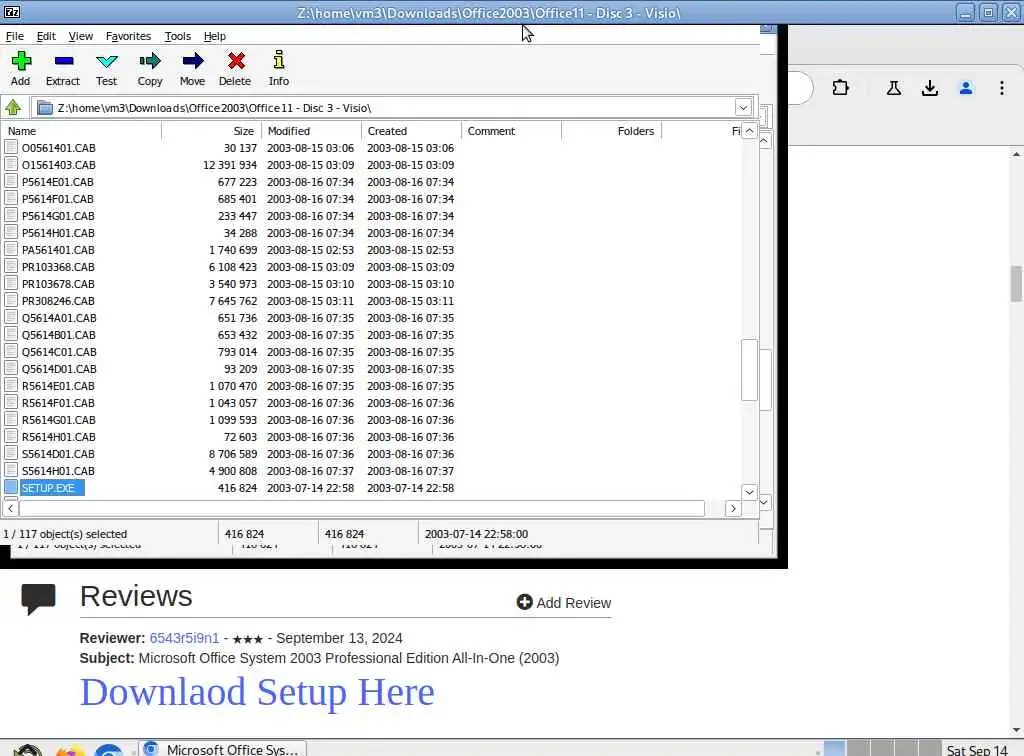Open the Tools menu

178,36
